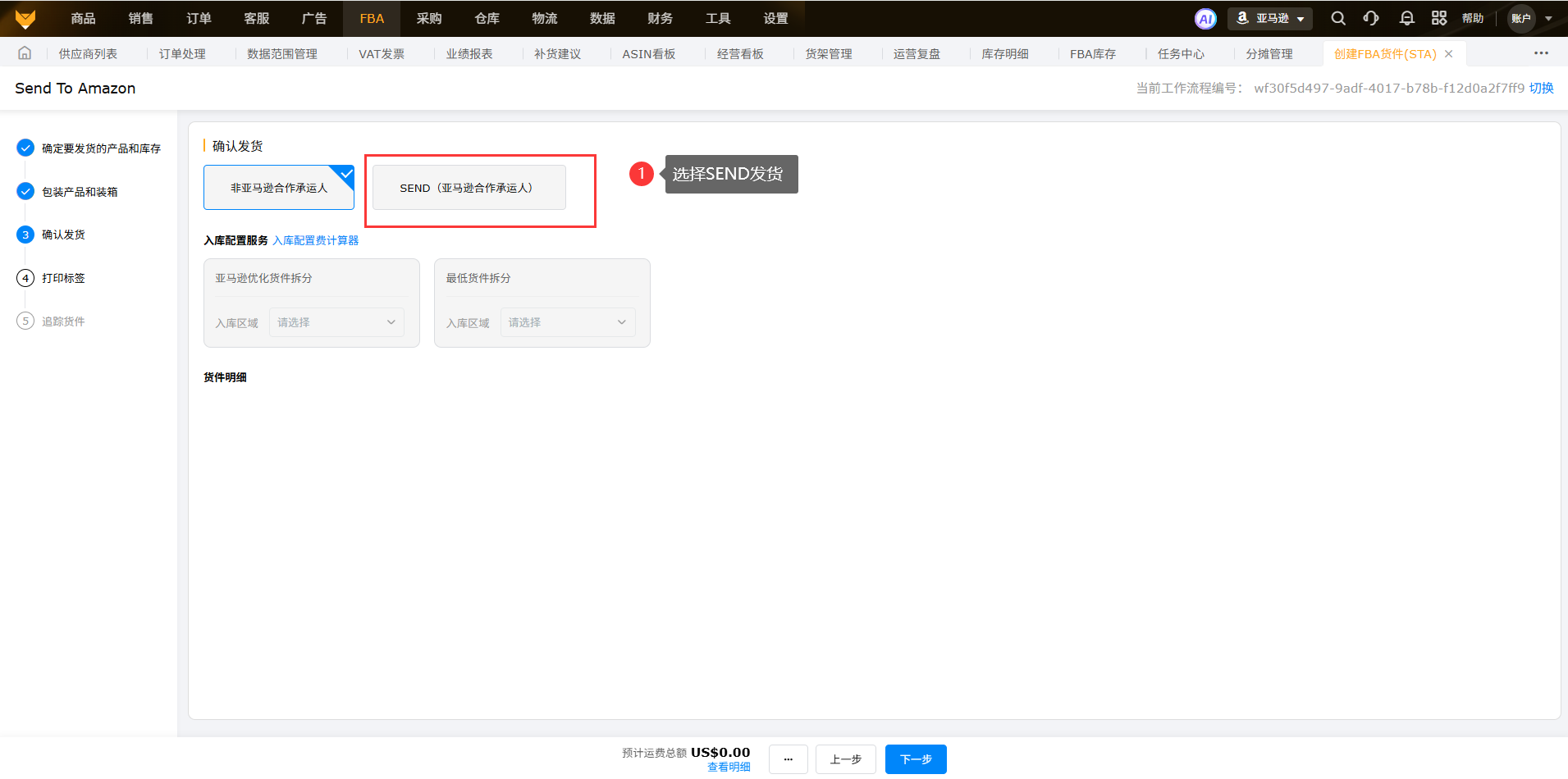
Task: Go back with the 上一步 button
Action: tap(846, 759)
